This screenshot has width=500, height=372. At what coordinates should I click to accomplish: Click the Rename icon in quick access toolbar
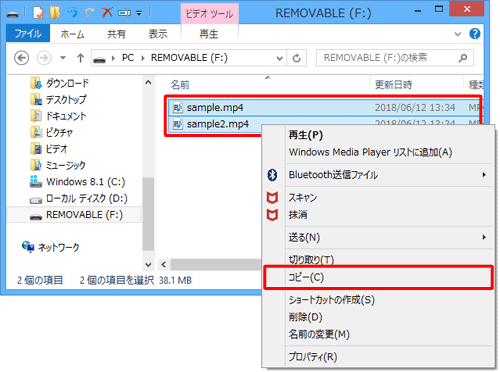click(x=124, y=13)
